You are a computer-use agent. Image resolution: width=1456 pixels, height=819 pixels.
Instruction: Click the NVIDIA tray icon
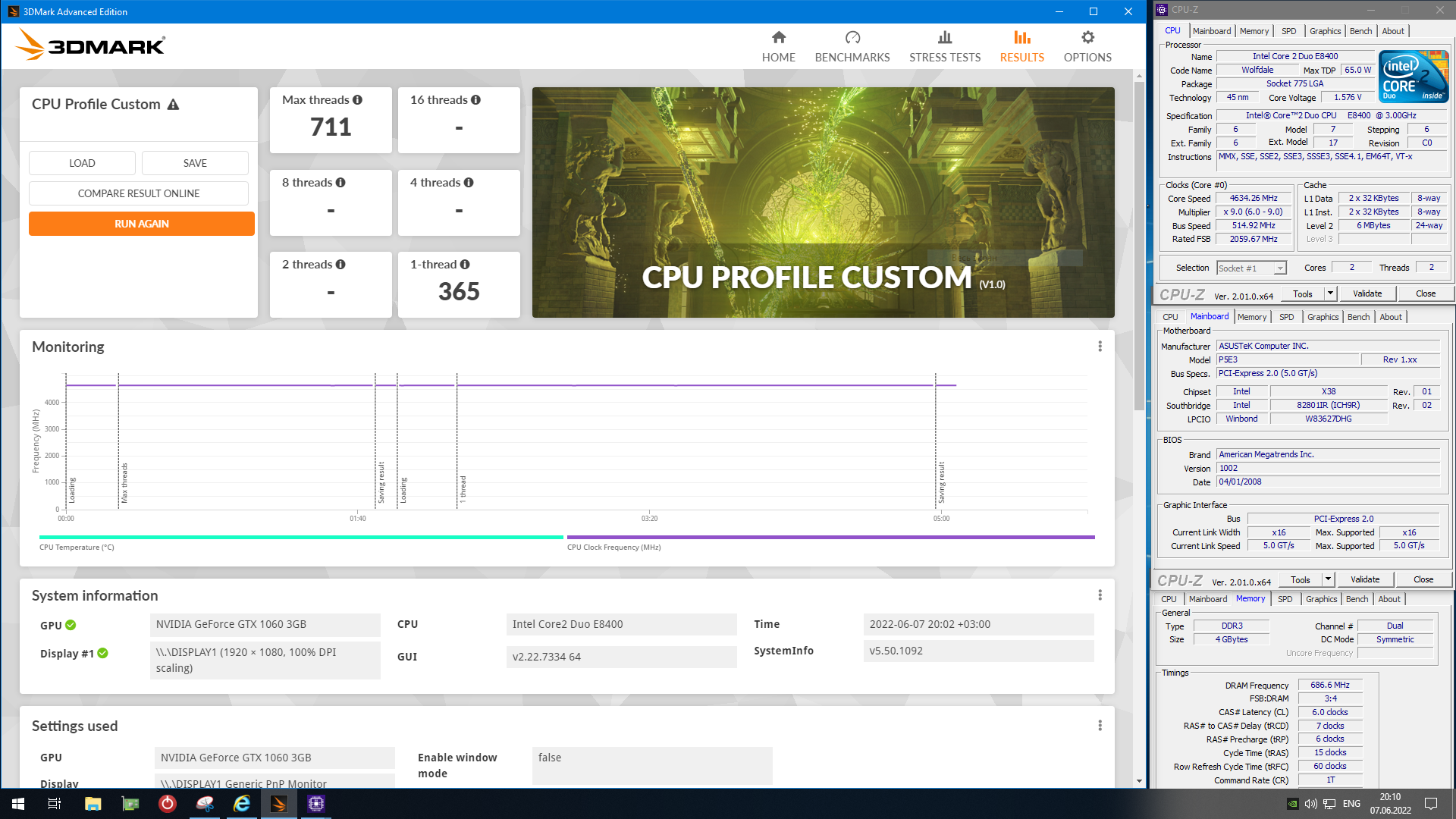pos(1292,804)
